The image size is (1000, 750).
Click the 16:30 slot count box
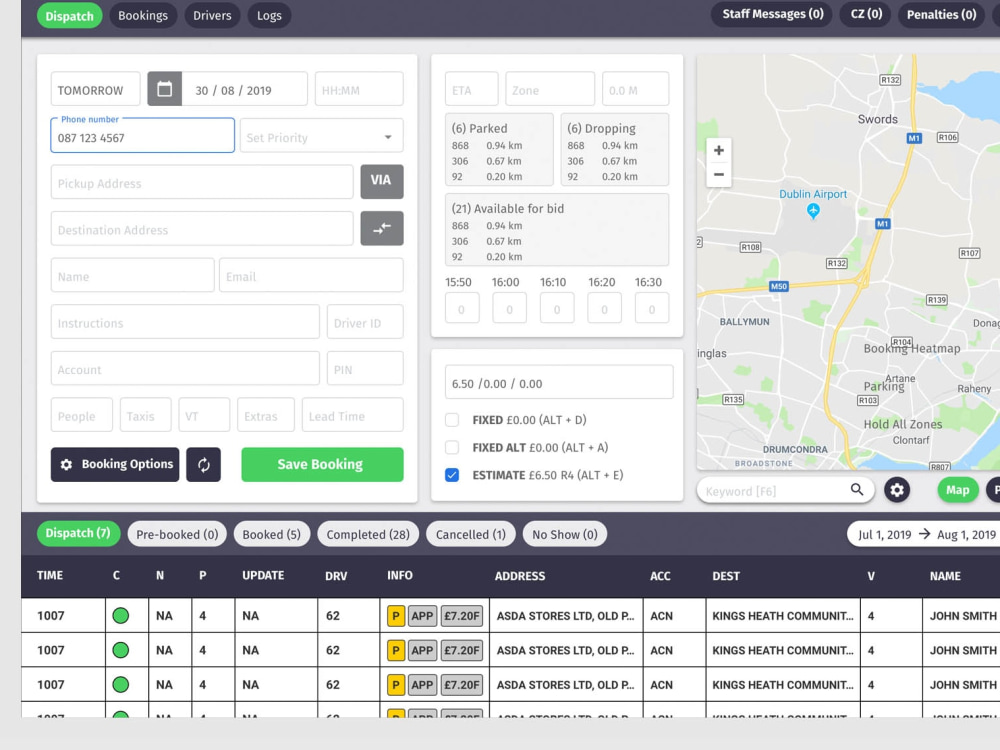[x=652, y=308]
